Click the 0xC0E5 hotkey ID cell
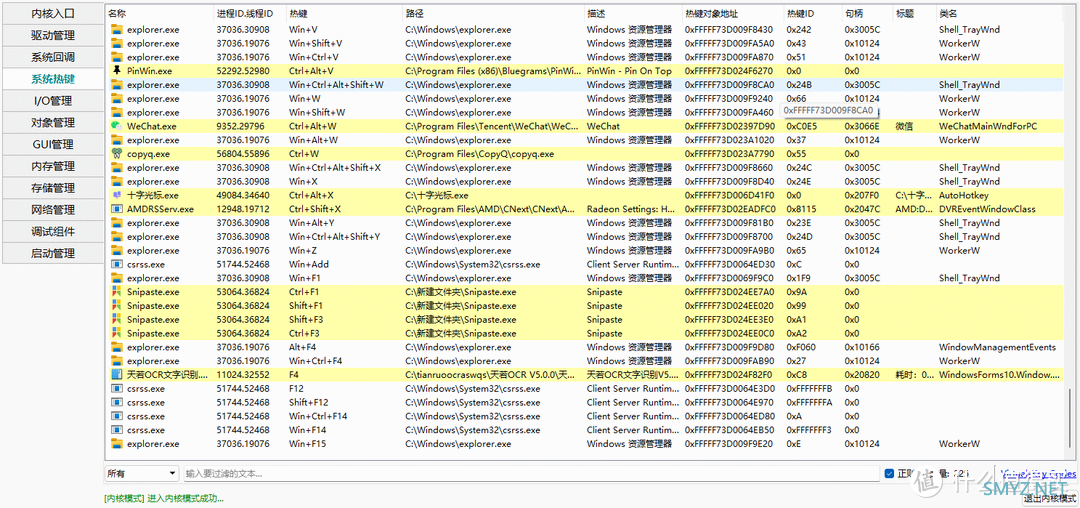The image size is (1080, 508). tap(802, 126)
